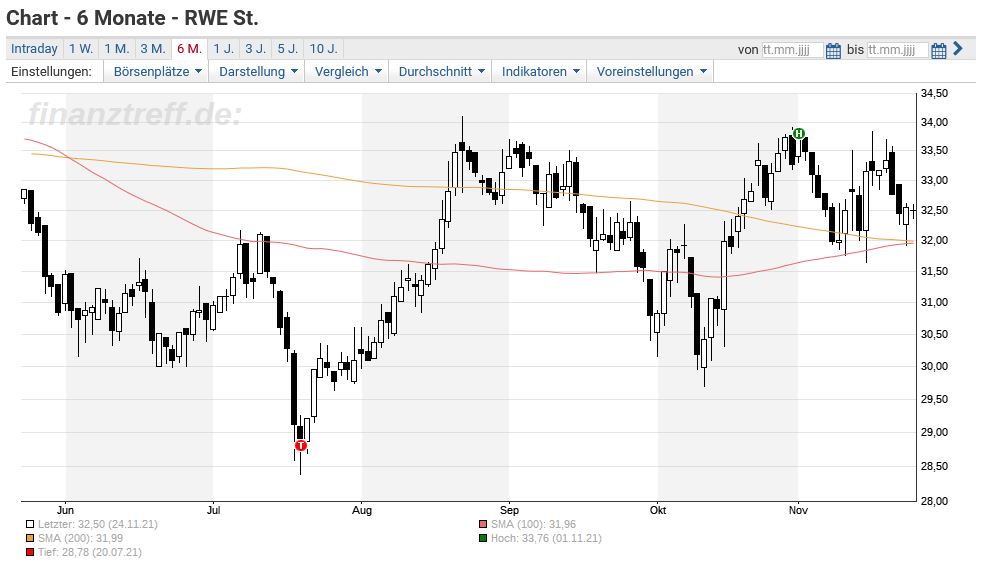
Task: Select the 5 J. timeframe tab
Action: pos(288,49)
